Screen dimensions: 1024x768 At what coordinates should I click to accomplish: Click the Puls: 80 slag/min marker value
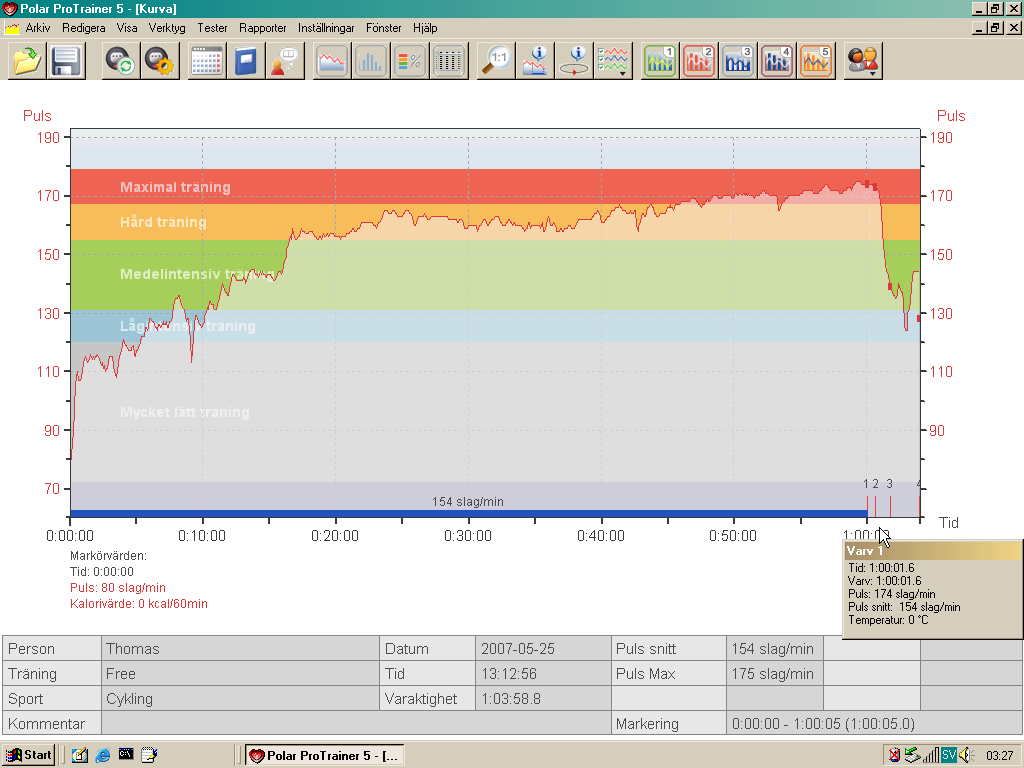[x=118, y=588]
